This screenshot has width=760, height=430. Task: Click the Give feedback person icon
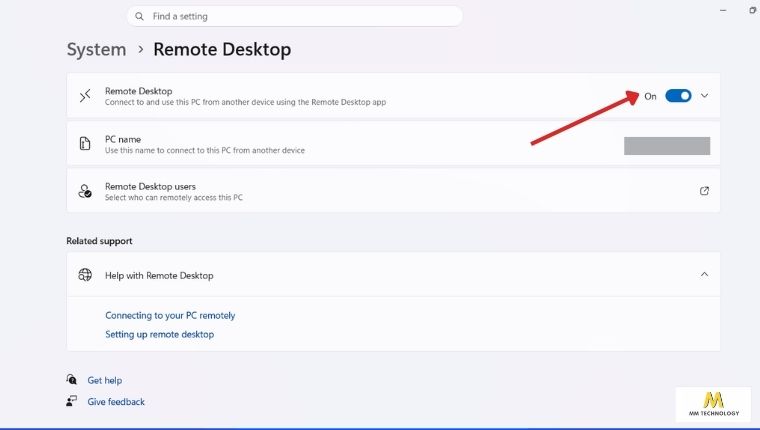(x=72, y=401)
